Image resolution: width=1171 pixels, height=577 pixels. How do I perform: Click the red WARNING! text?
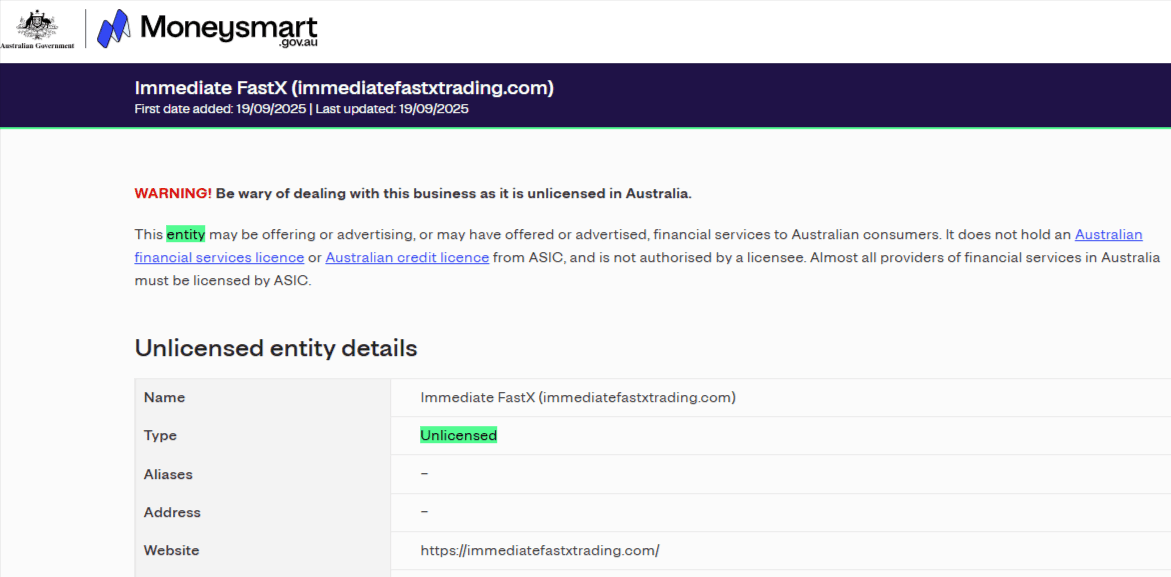click(x=173, y=193)
